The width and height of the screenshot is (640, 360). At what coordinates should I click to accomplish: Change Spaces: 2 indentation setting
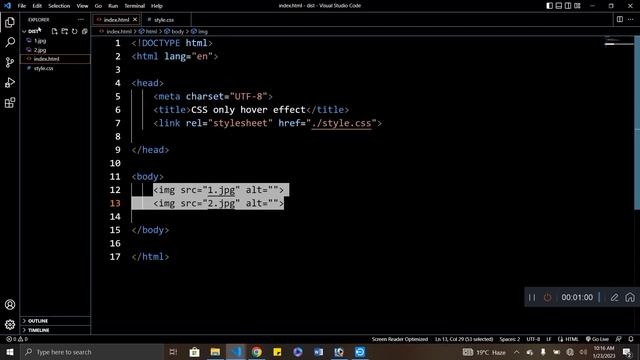pyautogui.click(x=510, y=339)
